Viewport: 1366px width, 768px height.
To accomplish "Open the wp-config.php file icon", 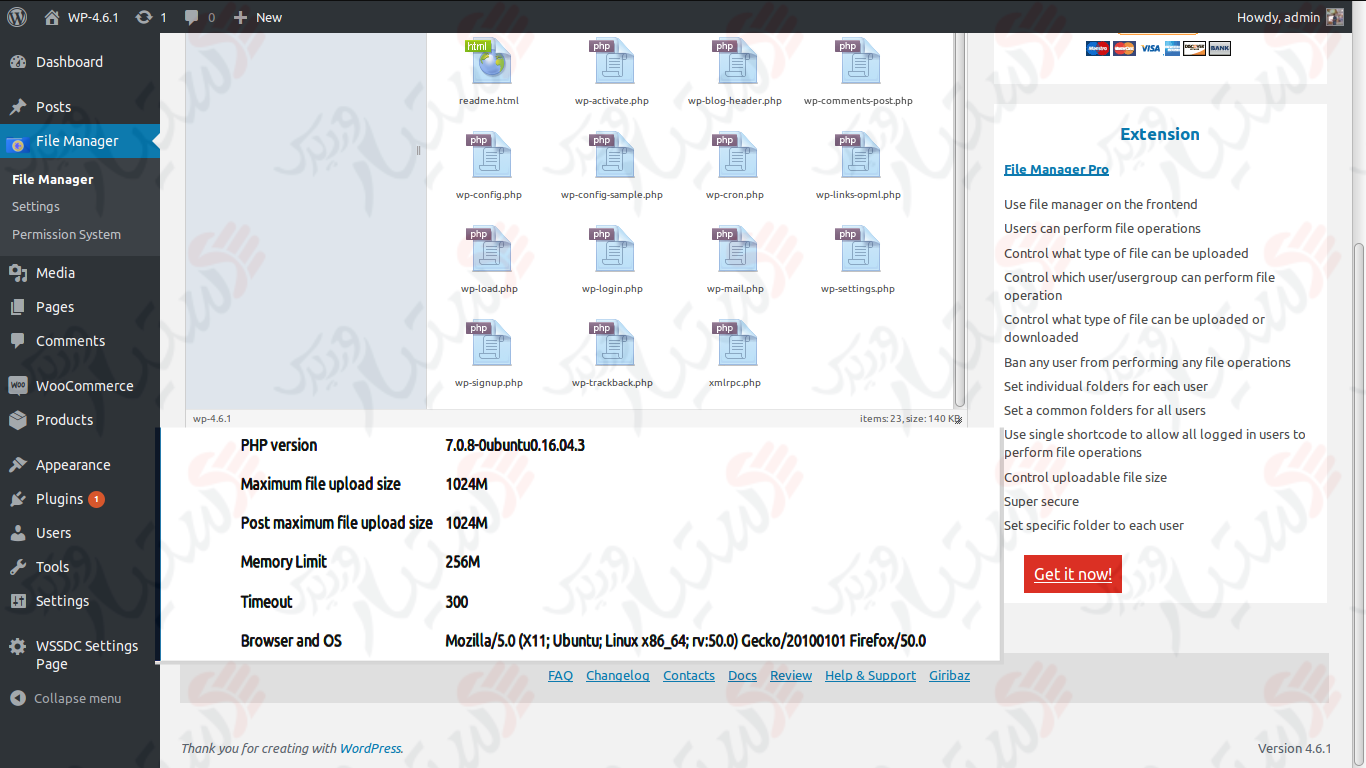I will pyautogui.click(x=489, y=157).
